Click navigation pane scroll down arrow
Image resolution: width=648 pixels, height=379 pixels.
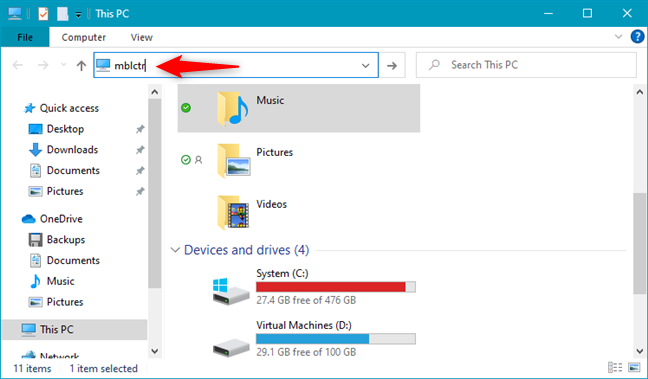pos(155,351)
